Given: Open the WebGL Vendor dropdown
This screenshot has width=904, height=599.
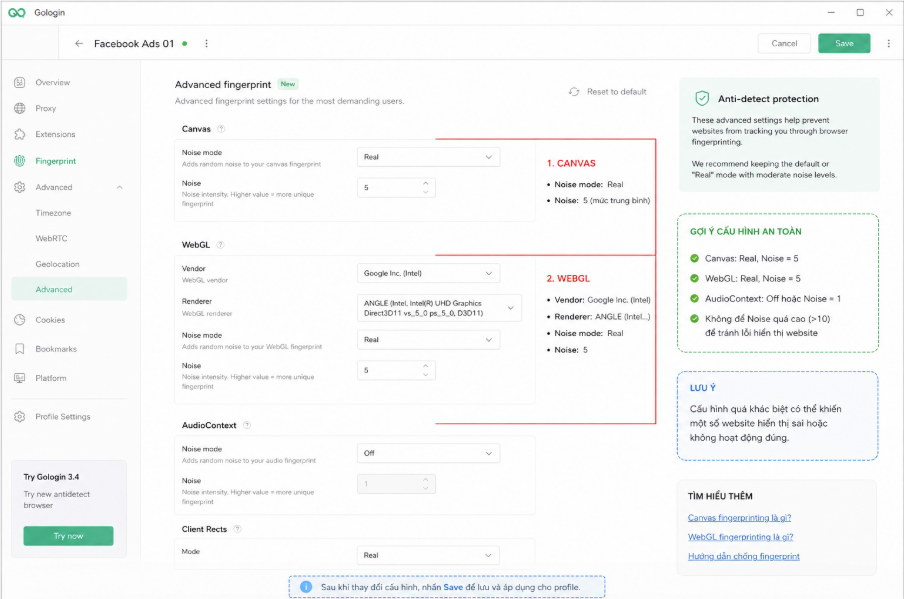Looking at the screenshot, I should (428, 273).
